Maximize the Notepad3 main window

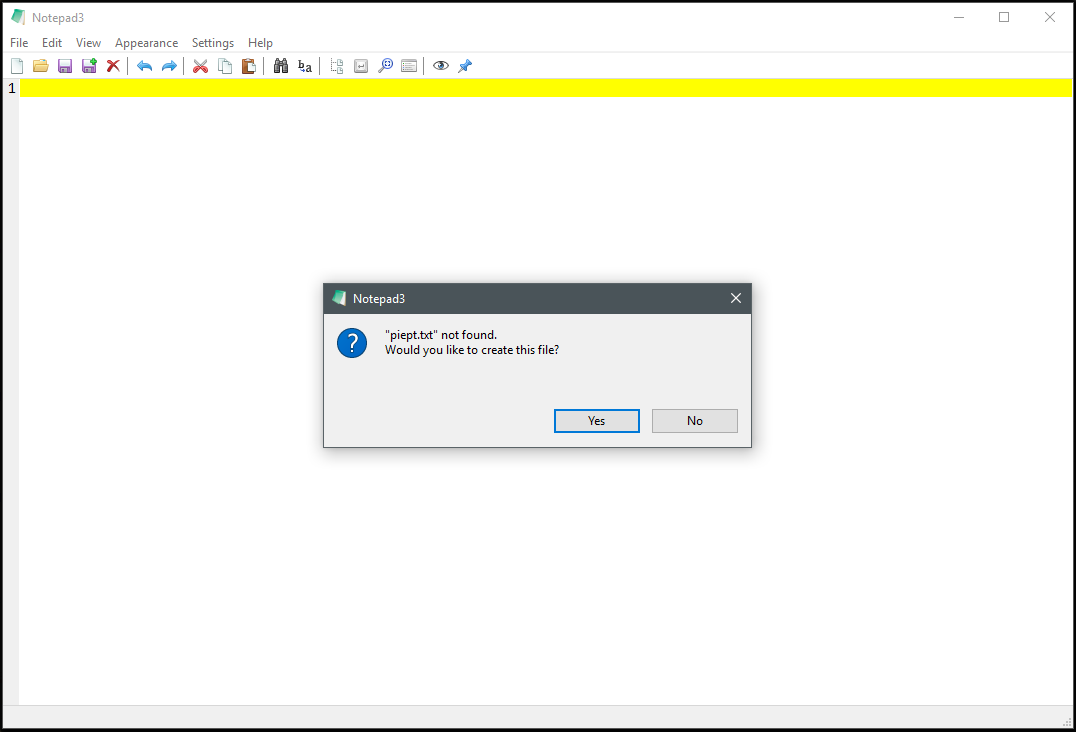(x=1004, y=17)
